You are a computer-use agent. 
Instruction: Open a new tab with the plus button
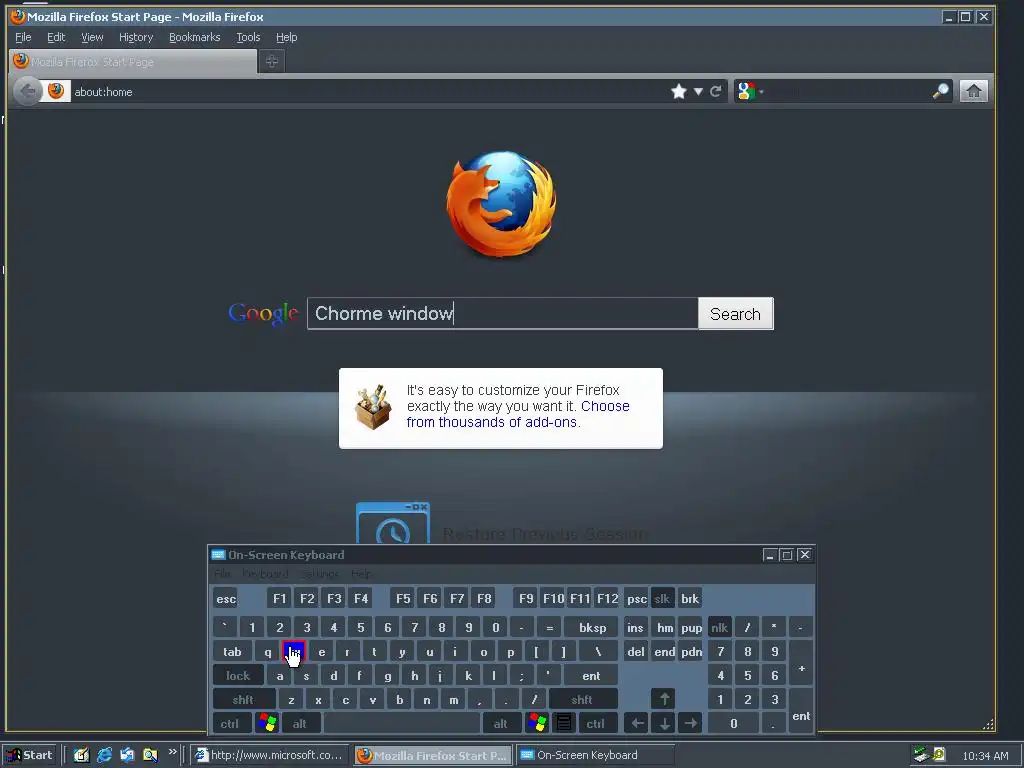coord(272,61)
